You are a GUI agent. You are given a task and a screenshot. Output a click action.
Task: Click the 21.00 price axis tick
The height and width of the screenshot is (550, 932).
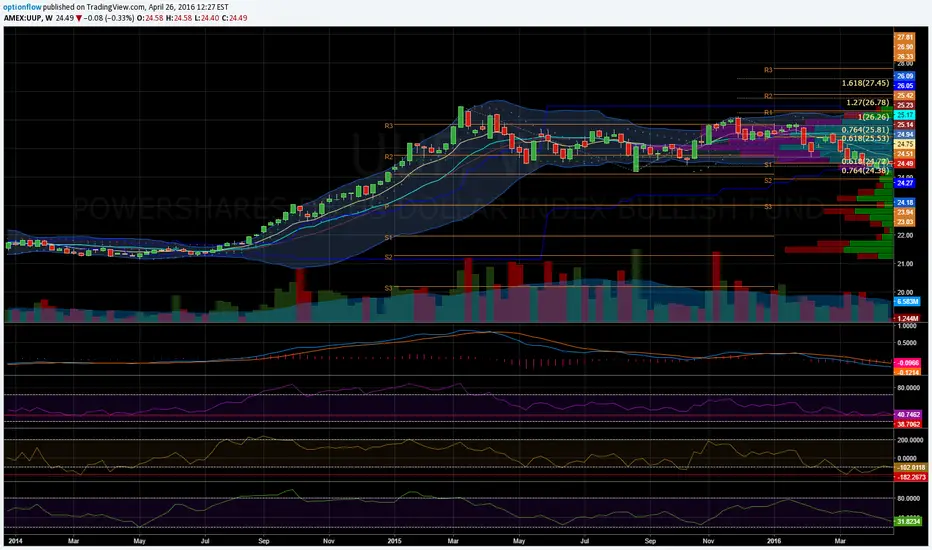click(x=905, y=264)
